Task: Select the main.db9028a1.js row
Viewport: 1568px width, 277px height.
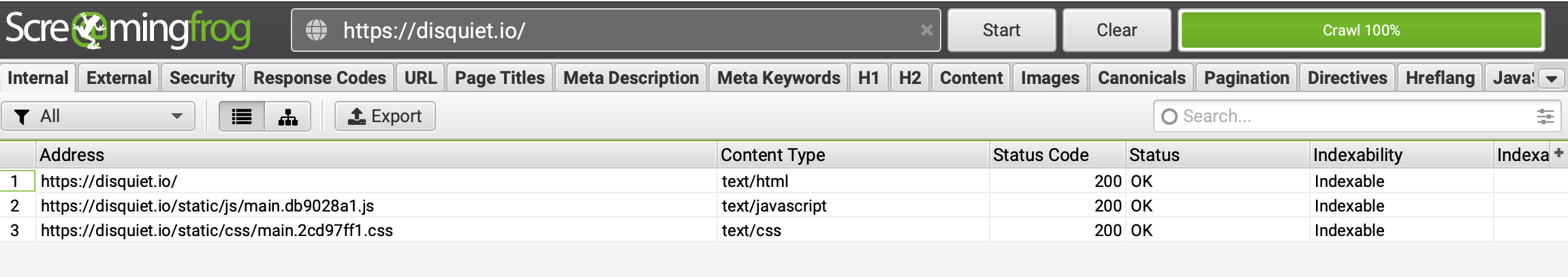Action: tap(783, 205)
